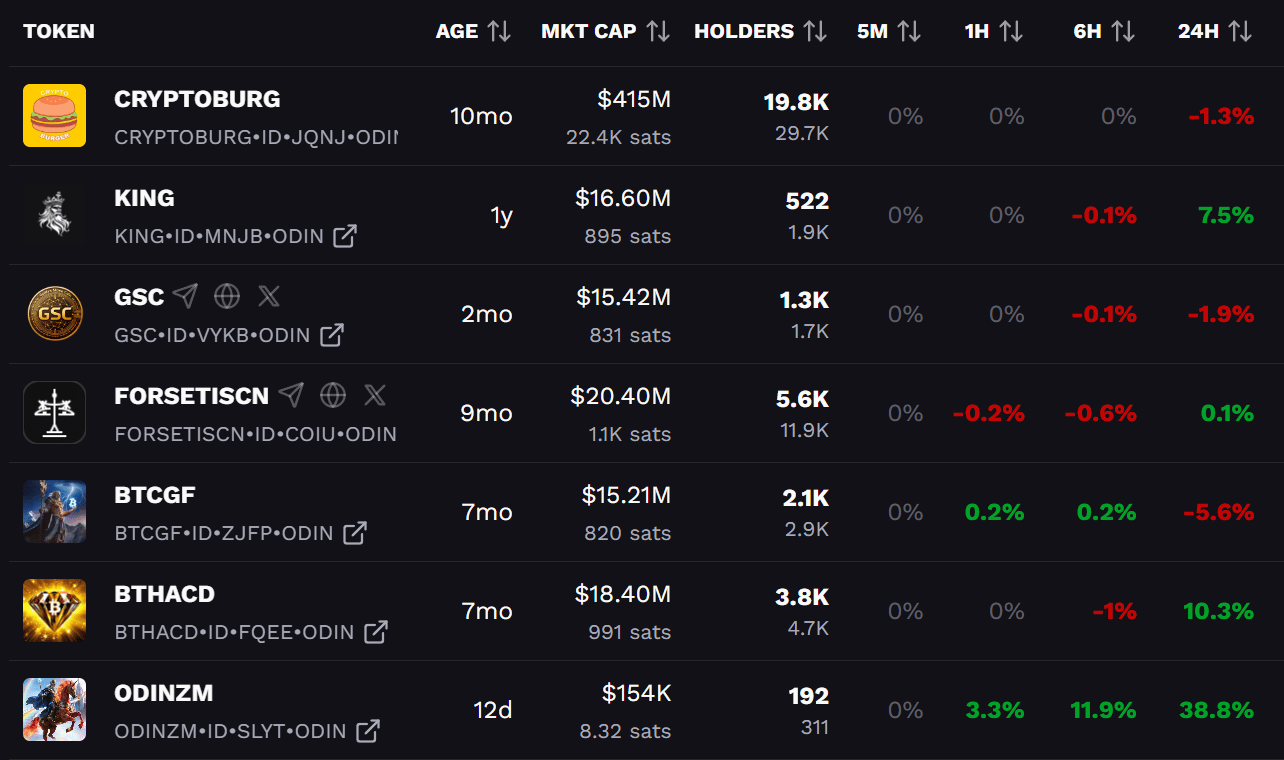Open GSC Telegram channel icon
1284x760 pixels.
click(x=185, y=296)
